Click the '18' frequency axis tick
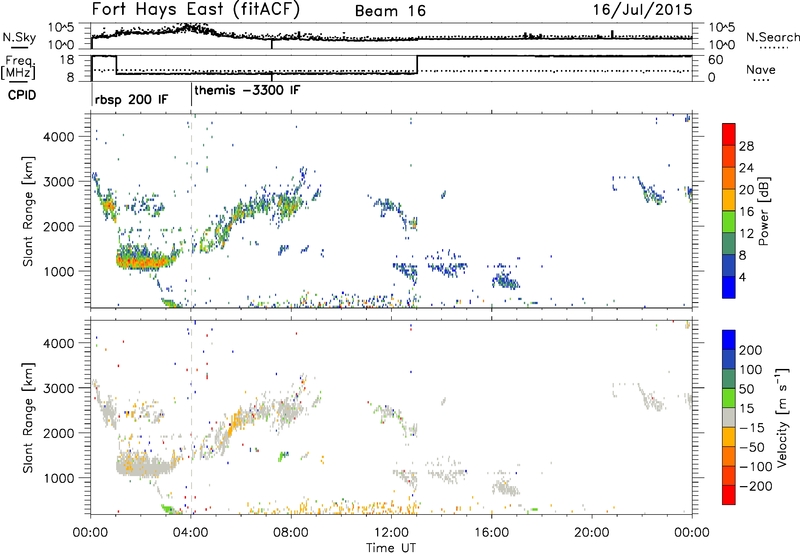The width and height of the screenshot is (800, 554). coord(67,59)
